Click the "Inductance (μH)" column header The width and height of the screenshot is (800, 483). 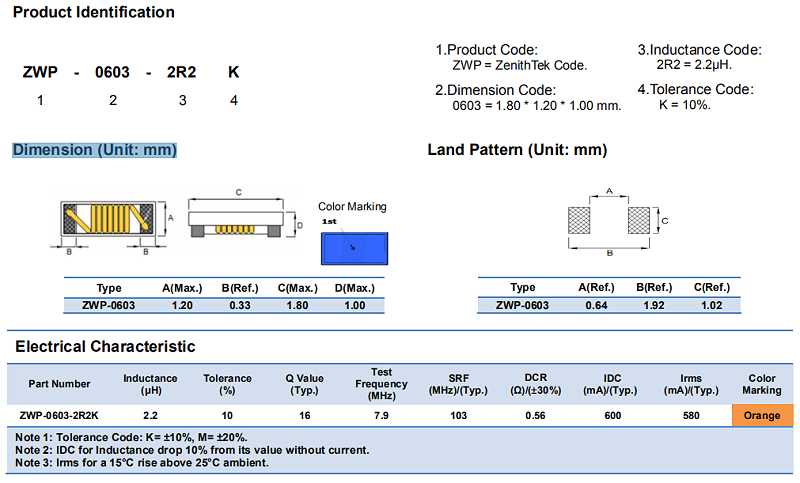(151, 385)
